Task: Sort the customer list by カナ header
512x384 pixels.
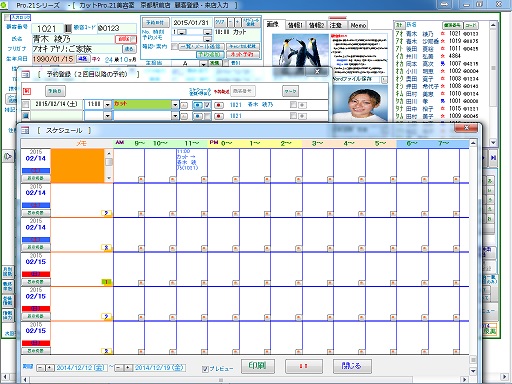Action: [x=399, y=25]
